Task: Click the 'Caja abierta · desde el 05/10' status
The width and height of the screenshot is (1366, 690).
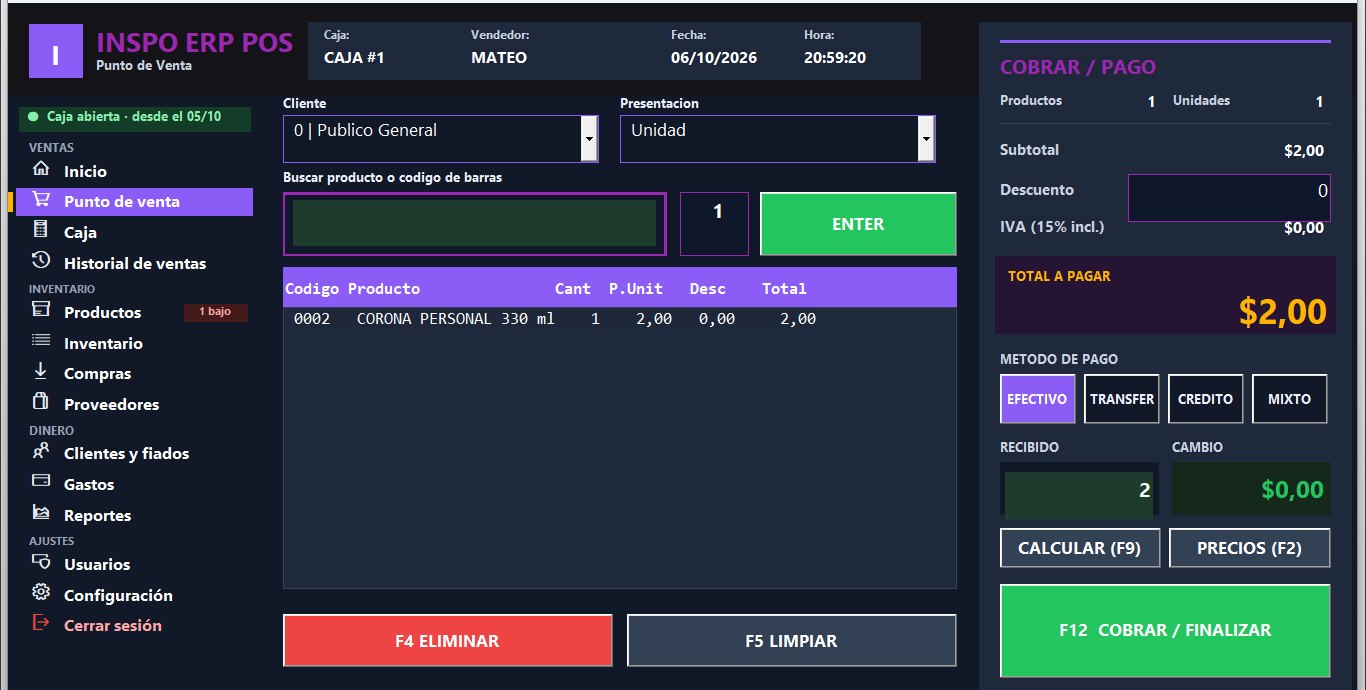Action: pos(134,117)
